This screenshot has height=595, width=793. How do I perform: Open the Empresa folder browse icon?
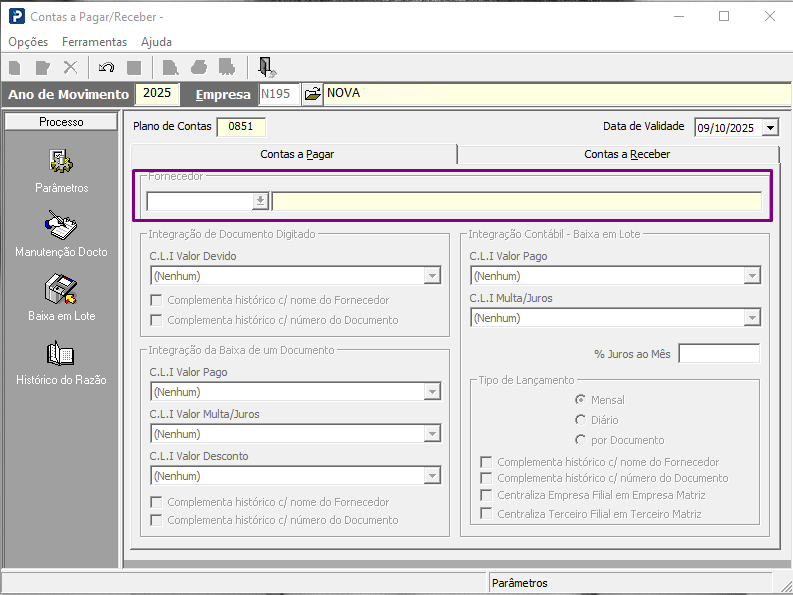click(x=312, y=94)
